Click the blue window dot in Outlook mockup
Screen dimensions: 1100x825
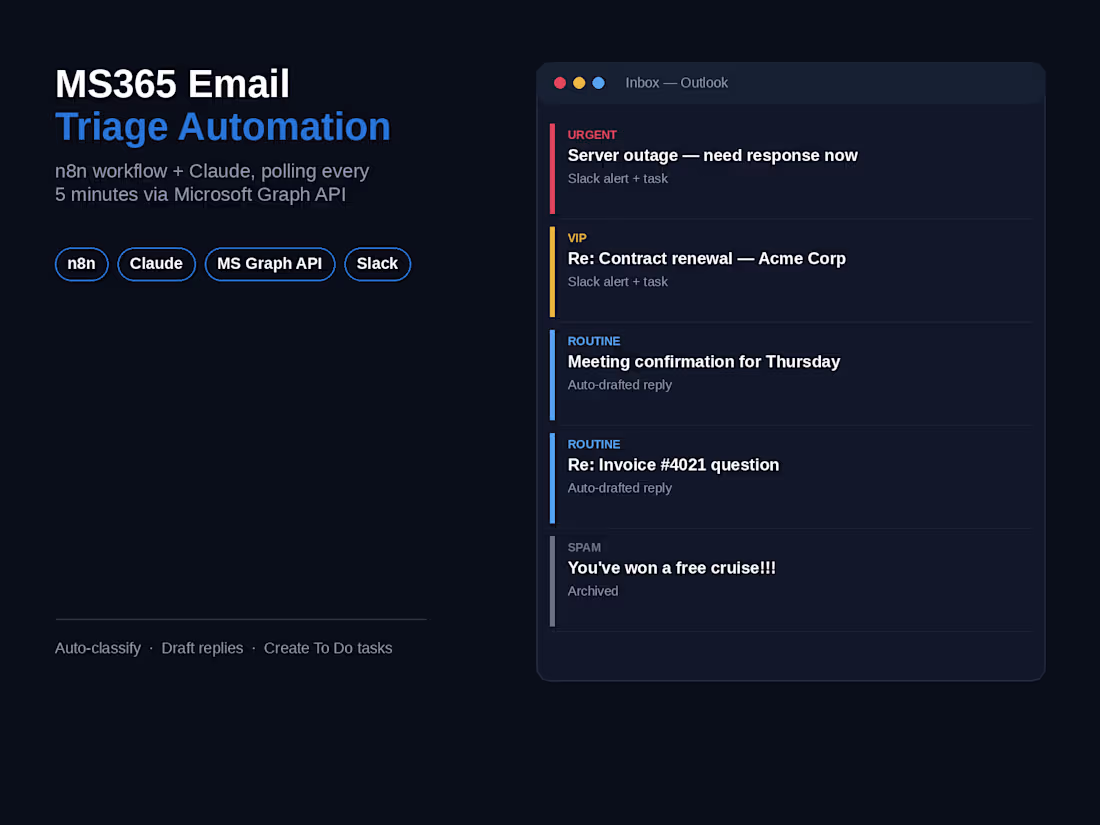coord(598,83)
